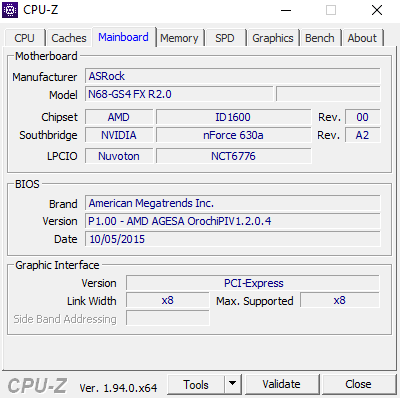Click the BIOS Version field

coord(232,221)
